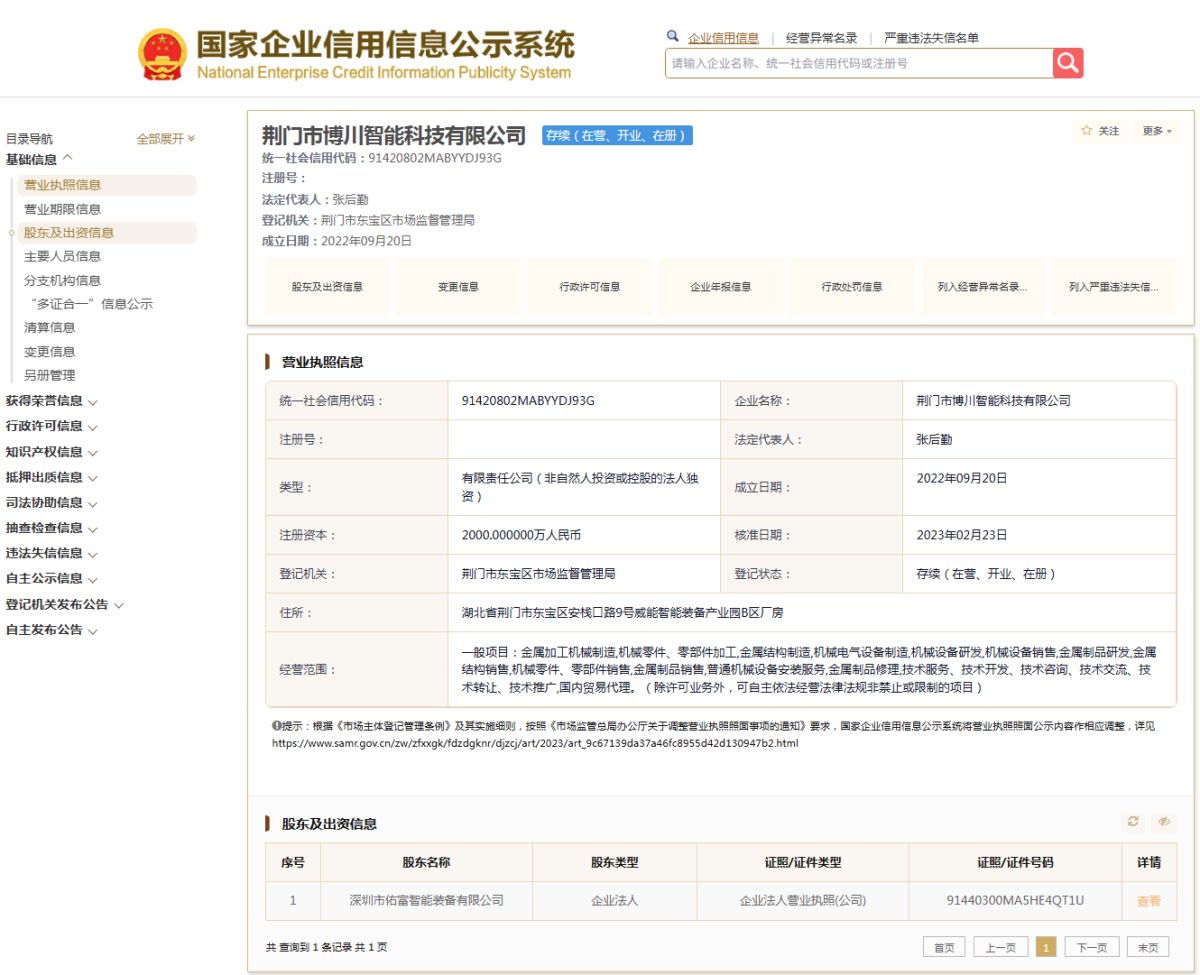The width and height of the screenshot is (1200, 975).
Task: Click the samr.gov.cn notice URL
Action: pos(535,743)
